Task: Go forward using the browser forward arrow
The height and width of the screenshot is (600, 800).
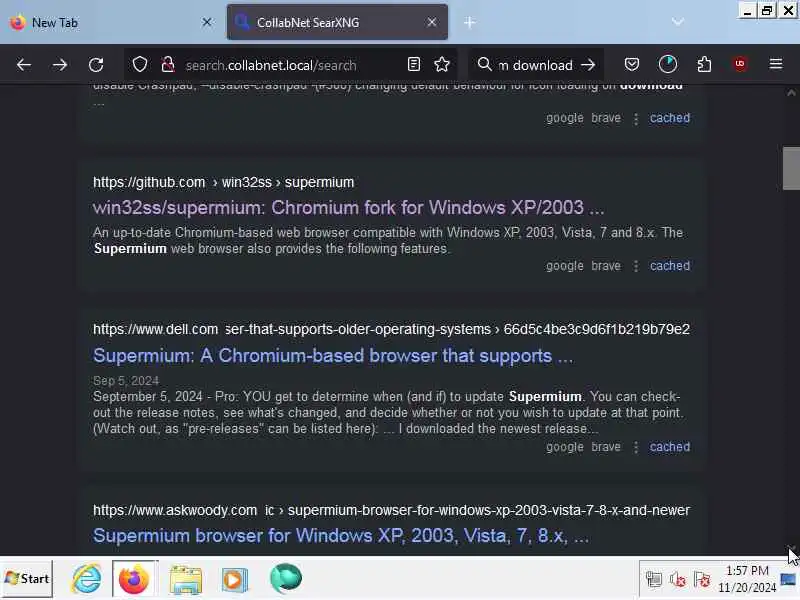Action: click(60, 65)
